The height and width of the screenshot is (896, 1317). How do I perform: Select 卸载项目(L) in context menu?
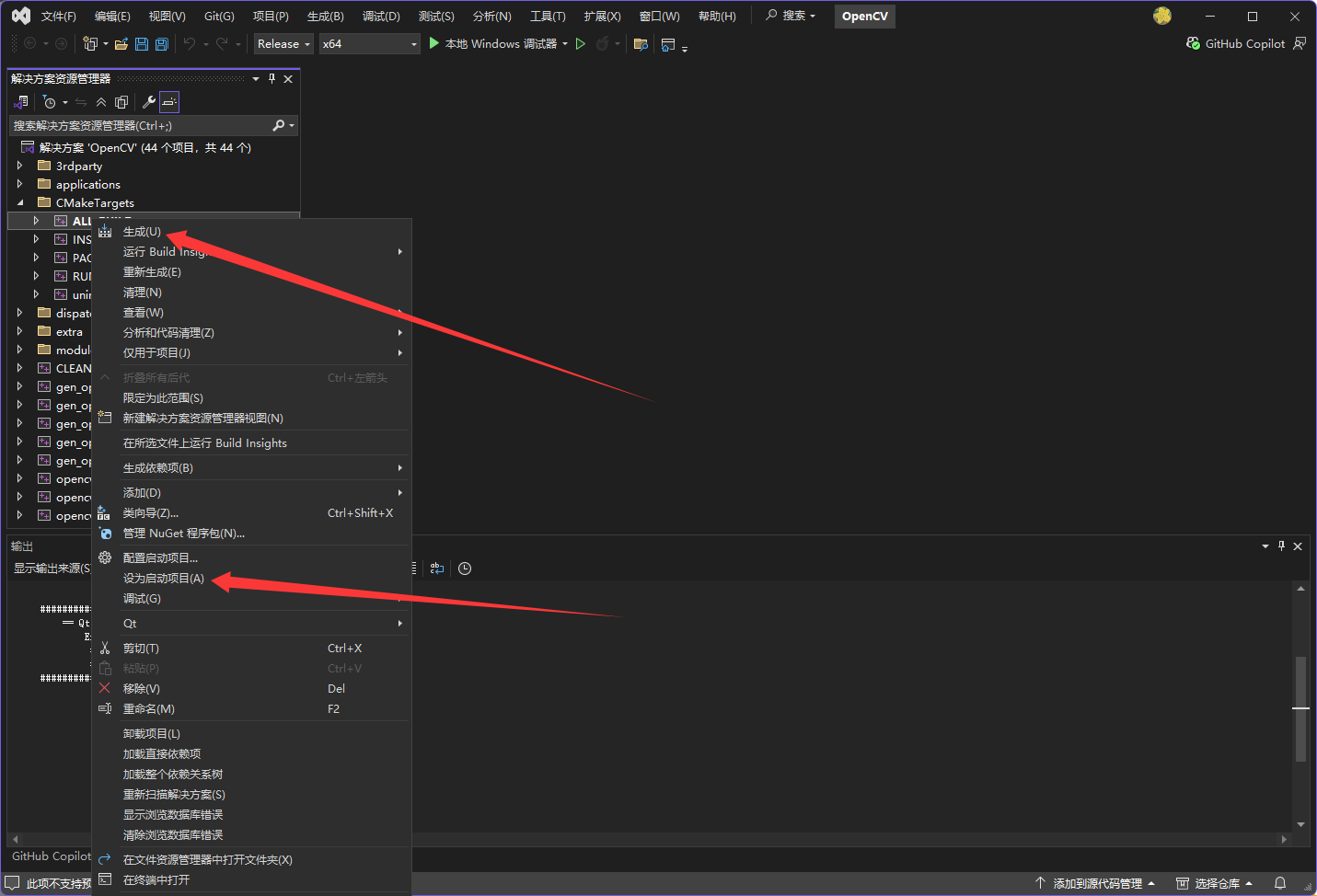coord(251,734)
